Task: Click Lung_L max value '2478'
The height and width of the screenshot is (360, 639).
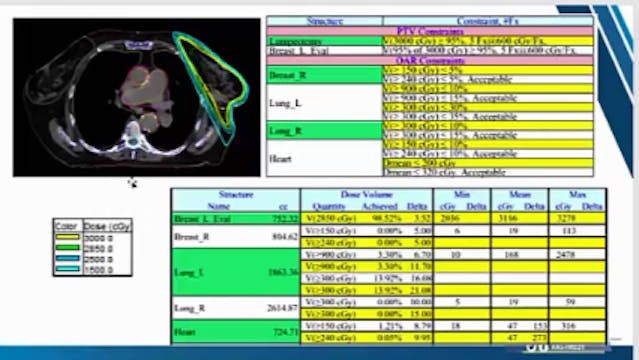Action: [x=565, y=255]
